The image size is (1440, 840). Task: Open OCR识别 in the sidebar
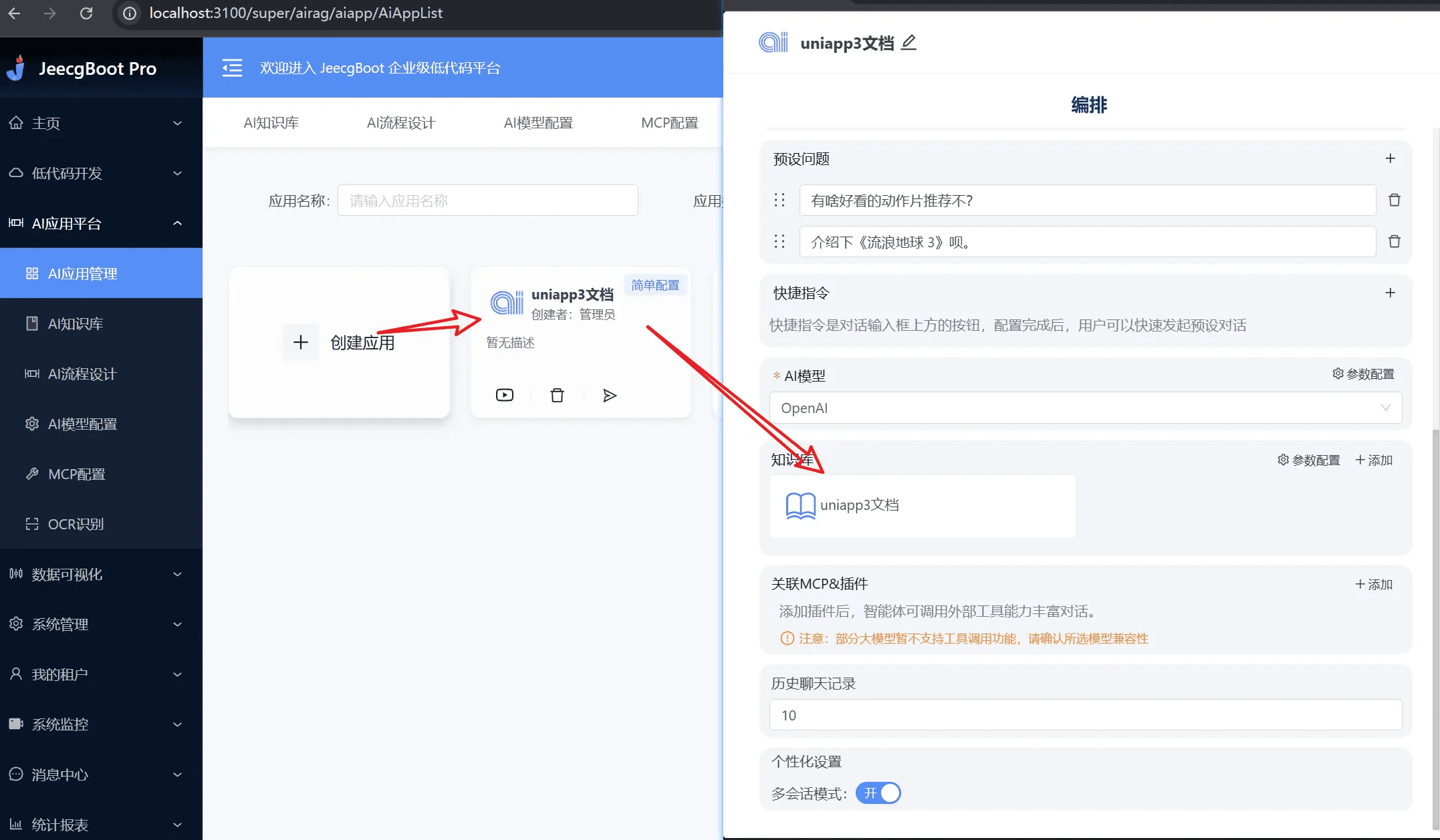[x=76, y=524]
